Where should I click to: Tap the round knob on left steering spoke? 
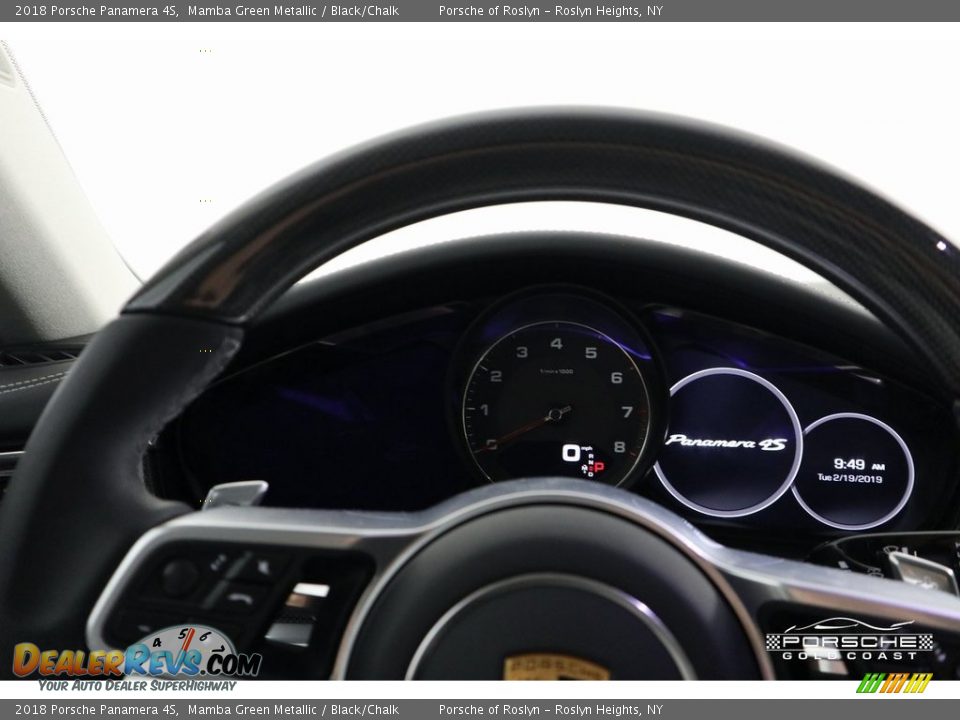click(x=180, y=577)
